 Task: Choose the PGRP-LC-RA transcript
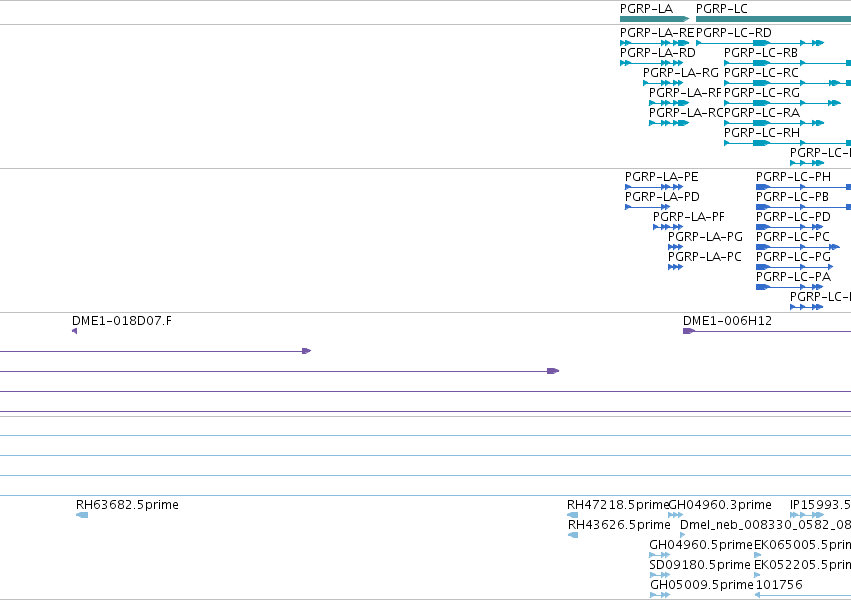click(761, 113)
